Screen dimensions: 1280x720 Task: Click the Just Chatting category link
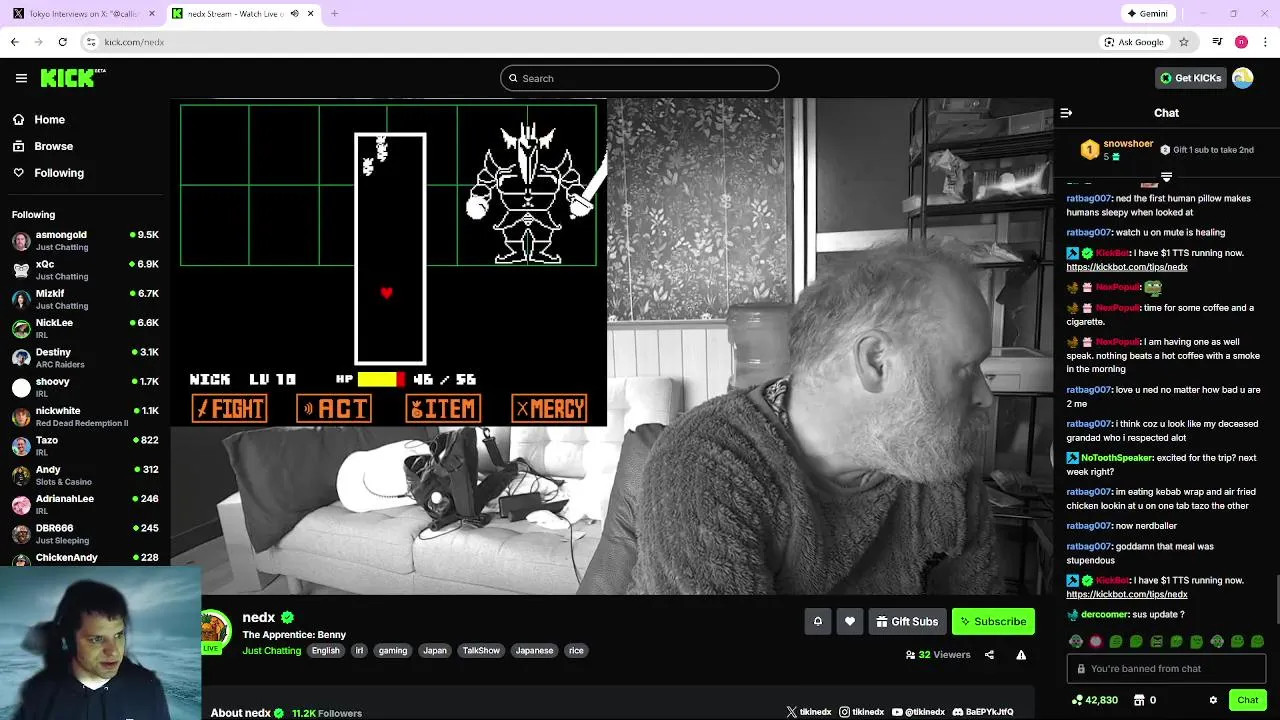[271, 650]
